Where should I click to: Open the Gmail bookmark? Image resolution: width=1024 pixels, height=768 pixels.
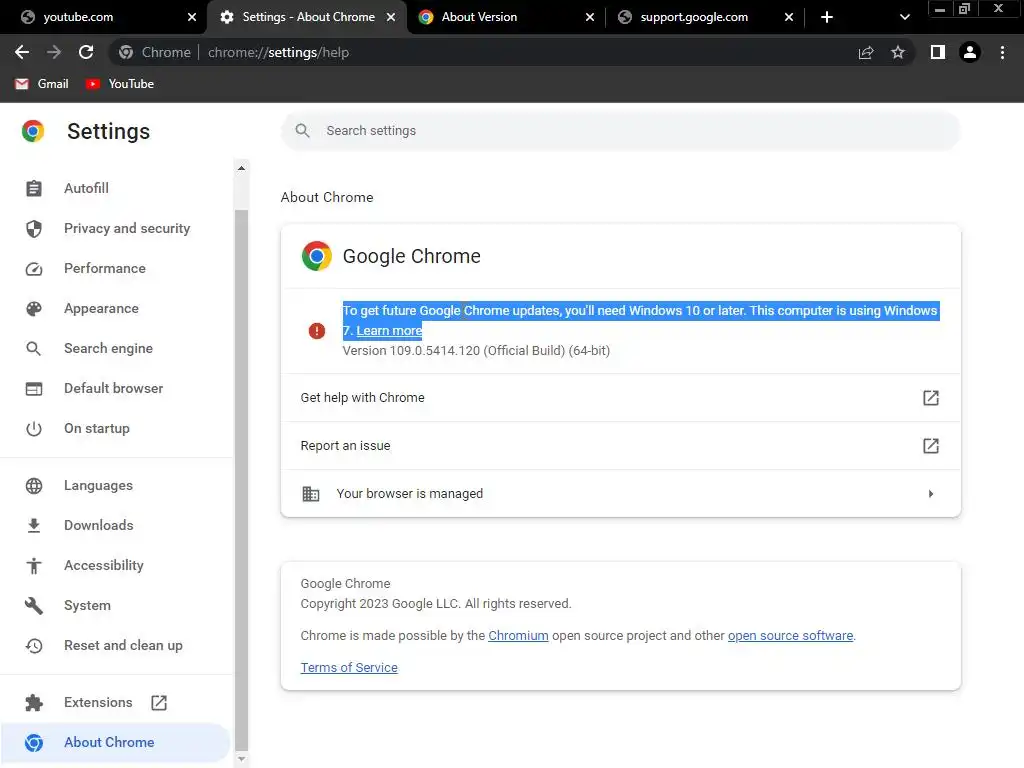(42, 84)
